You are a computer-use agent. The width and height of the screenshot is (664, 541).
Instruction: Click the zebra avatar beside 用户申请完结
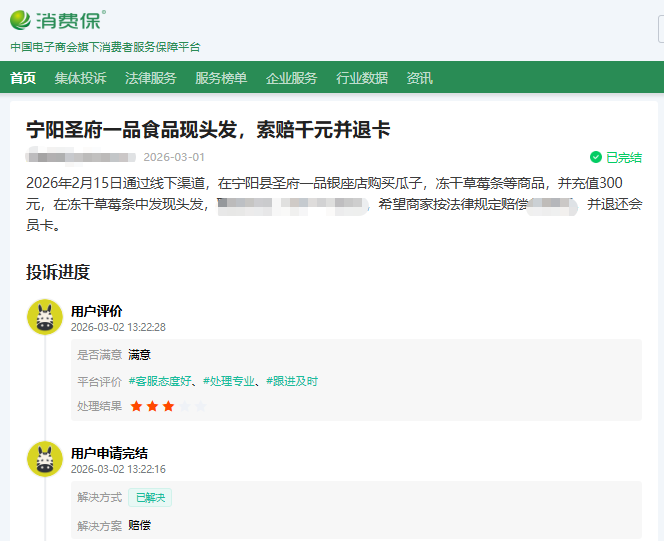(x=44, y=459)
